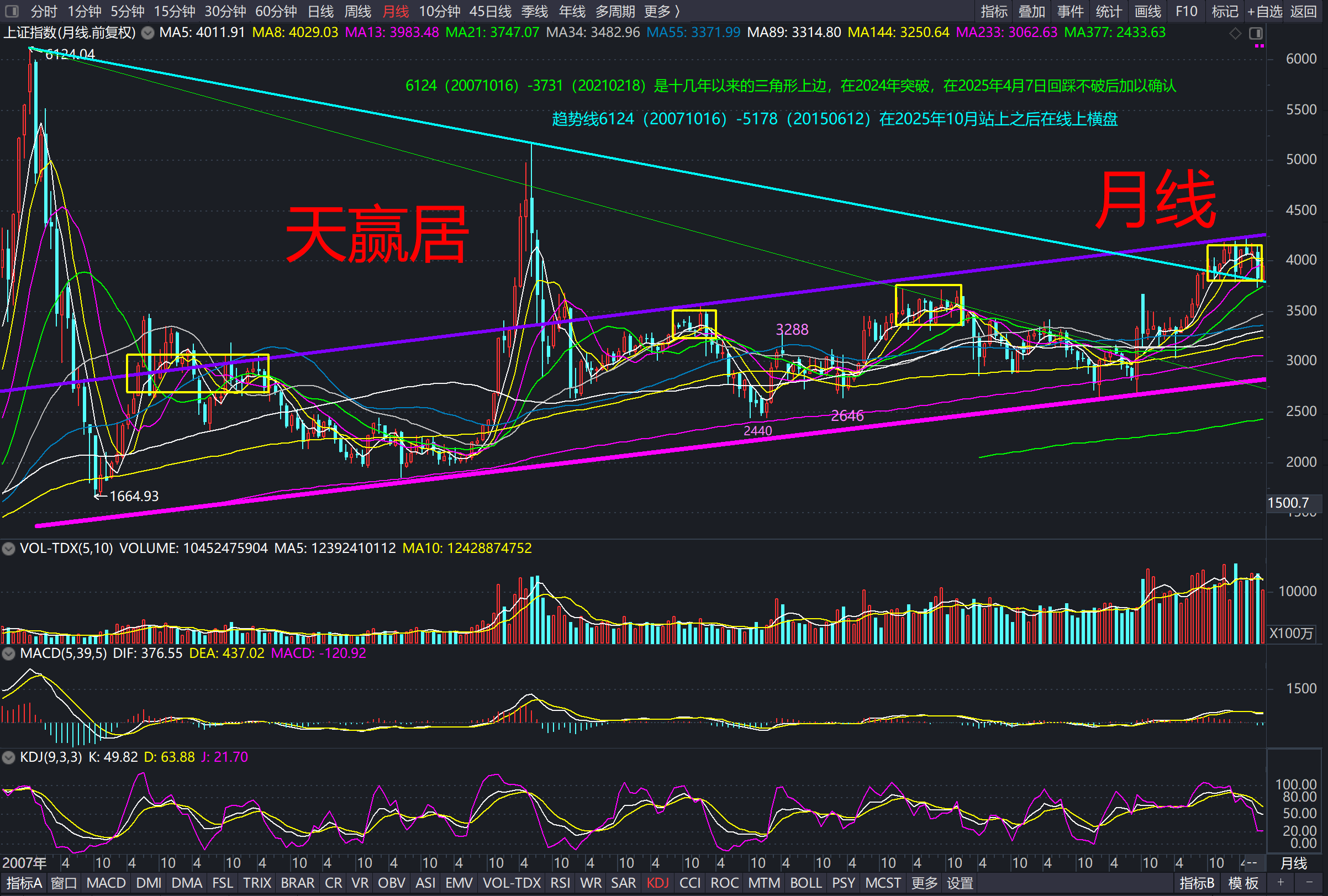1328x896 pixels.
Task: Click the diamond icon beside MA377
Action: pos(1235,33)
